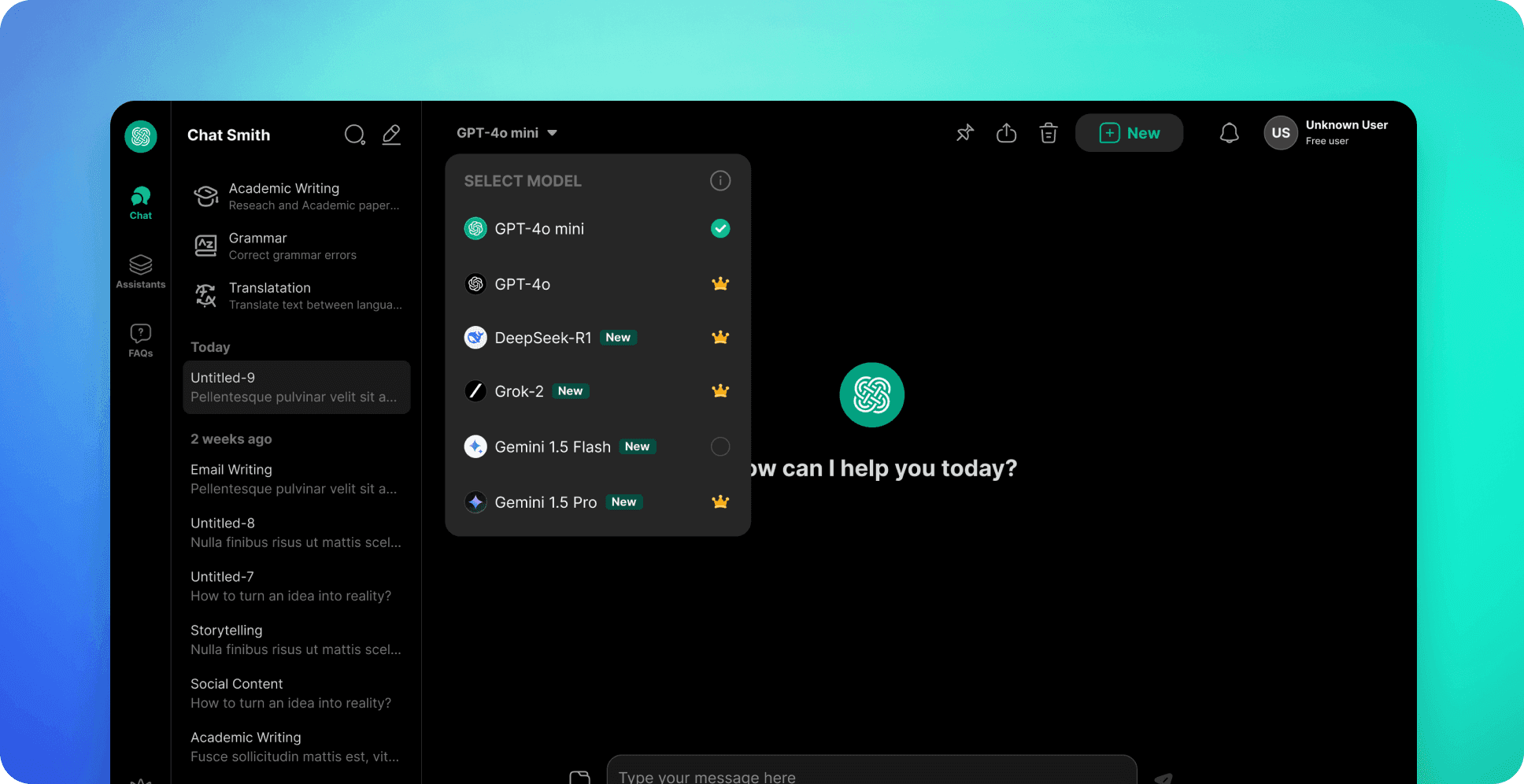The height and width of the screenshot is (784, 1524).
Task: Open the Assistants sidebar section
Action: pos(141,272)
